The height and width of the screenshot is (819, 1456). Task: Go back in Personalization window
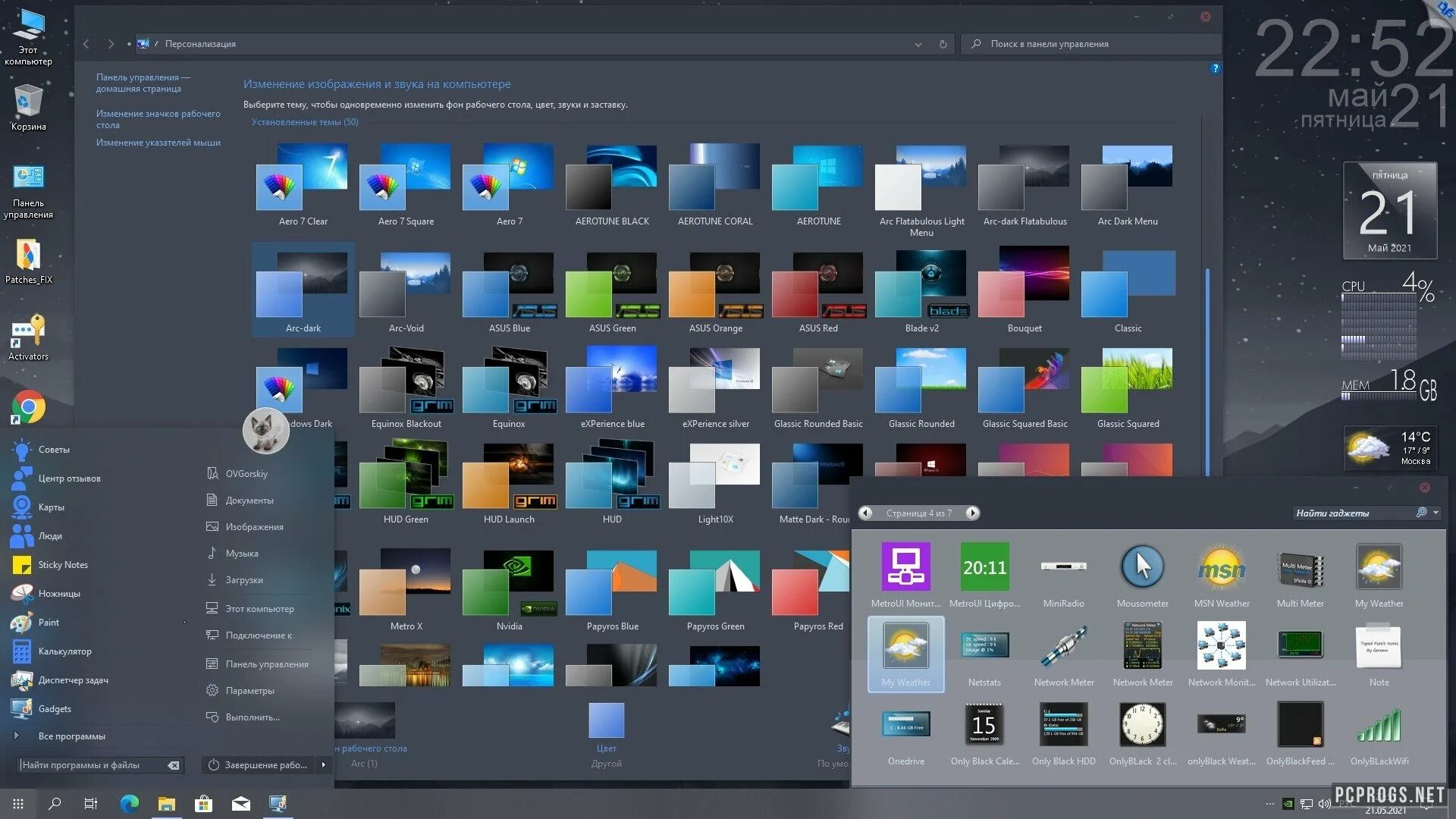(86, 44)
